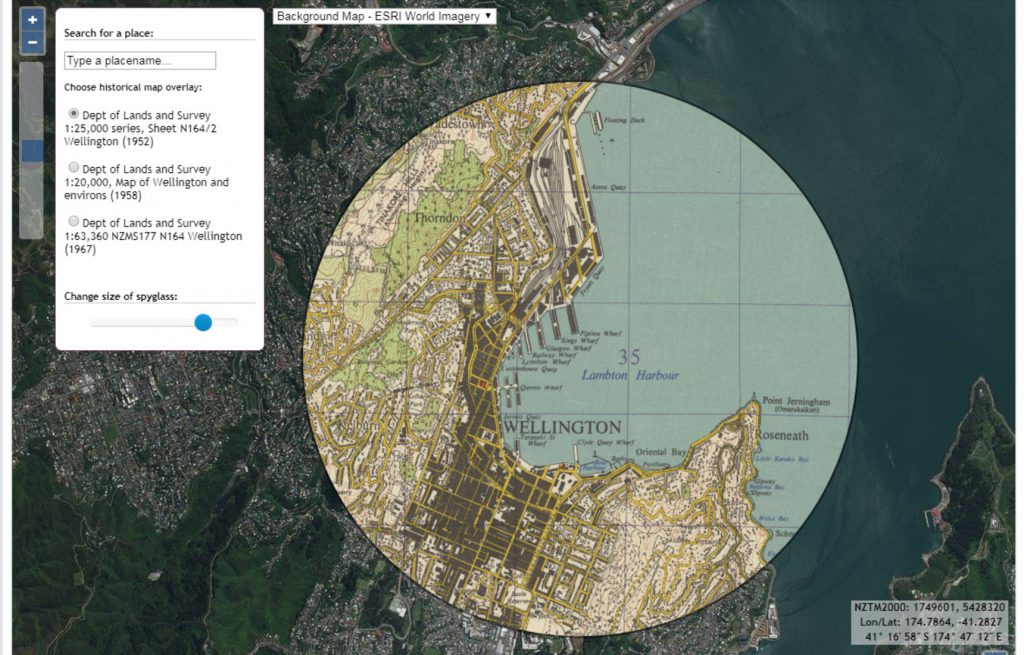The image size is (1024, 655).
Task: Click the Roseneath label on the map
Action: coord(782,436)
